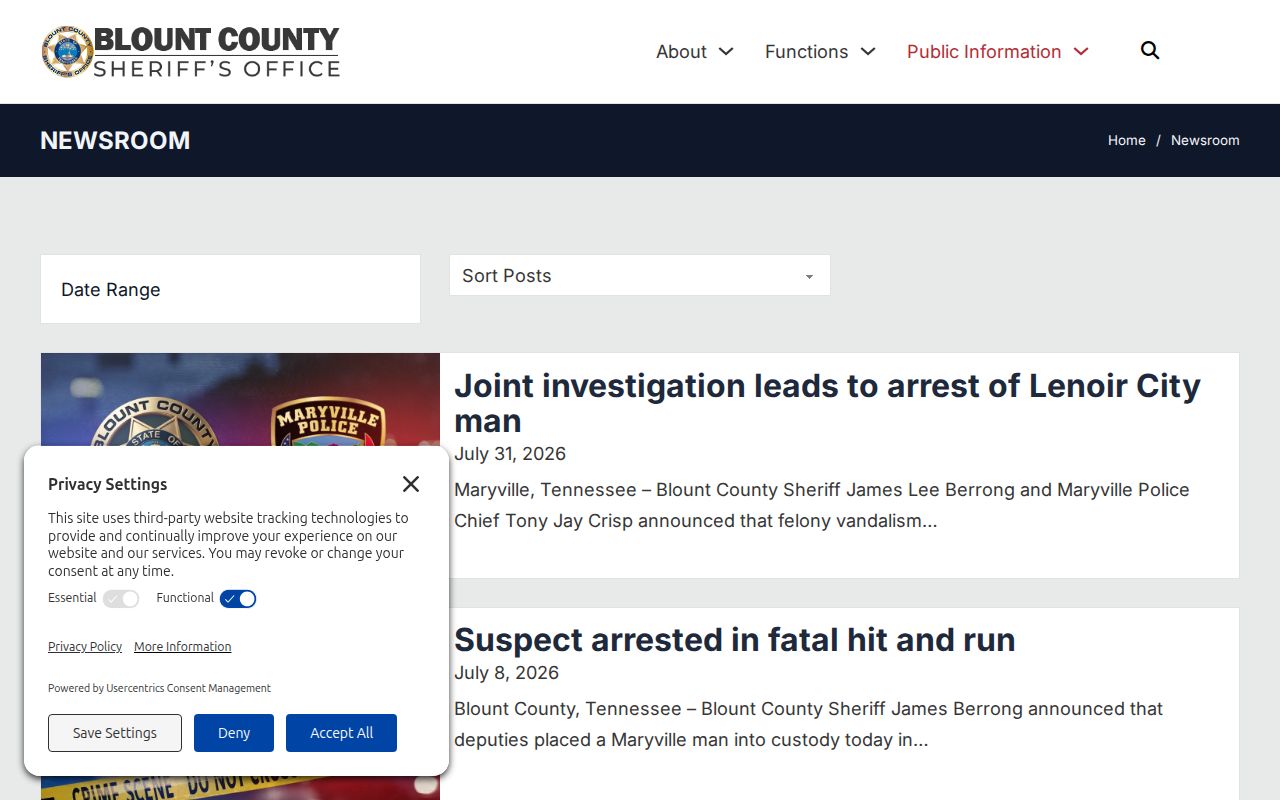Viewport: 1280px width, 800px height.
Task: Open the Suspect arrested in fatal hit and run headline
Action: pos(735,640)
